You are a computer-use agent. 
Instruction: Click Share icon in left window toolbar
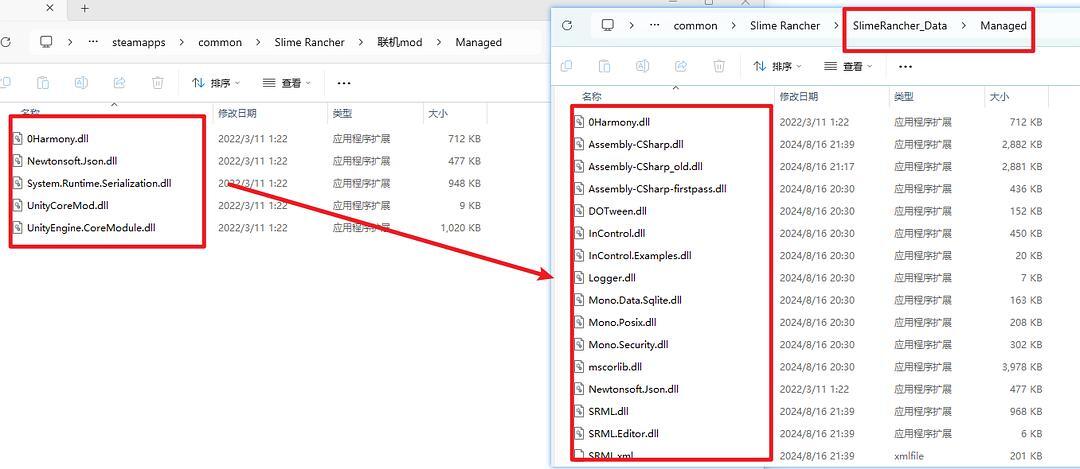click(119, 83)
